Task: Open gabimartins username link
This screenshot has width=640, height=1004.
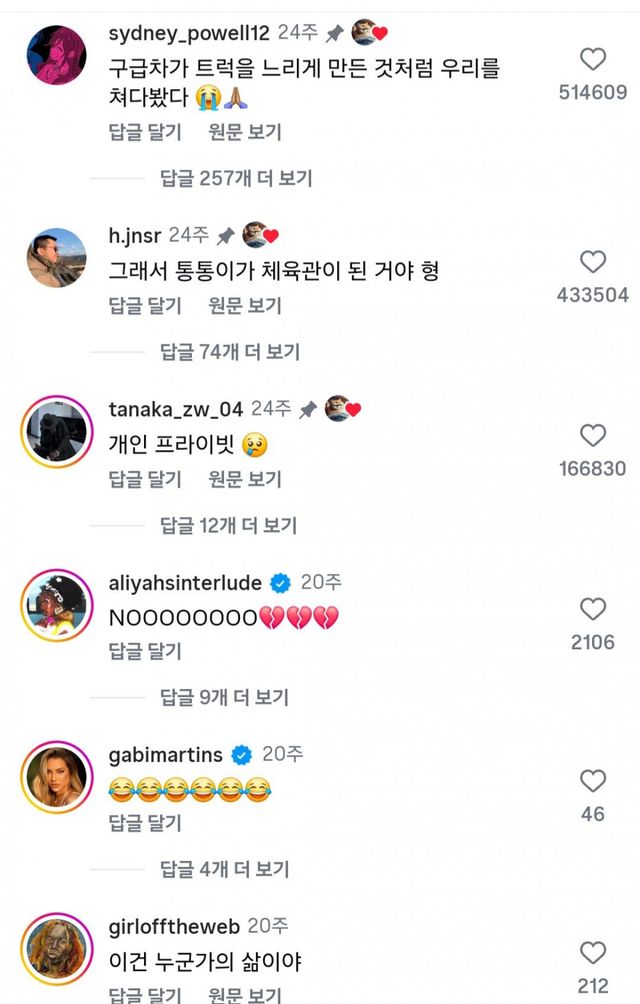Action: (165, 755)
